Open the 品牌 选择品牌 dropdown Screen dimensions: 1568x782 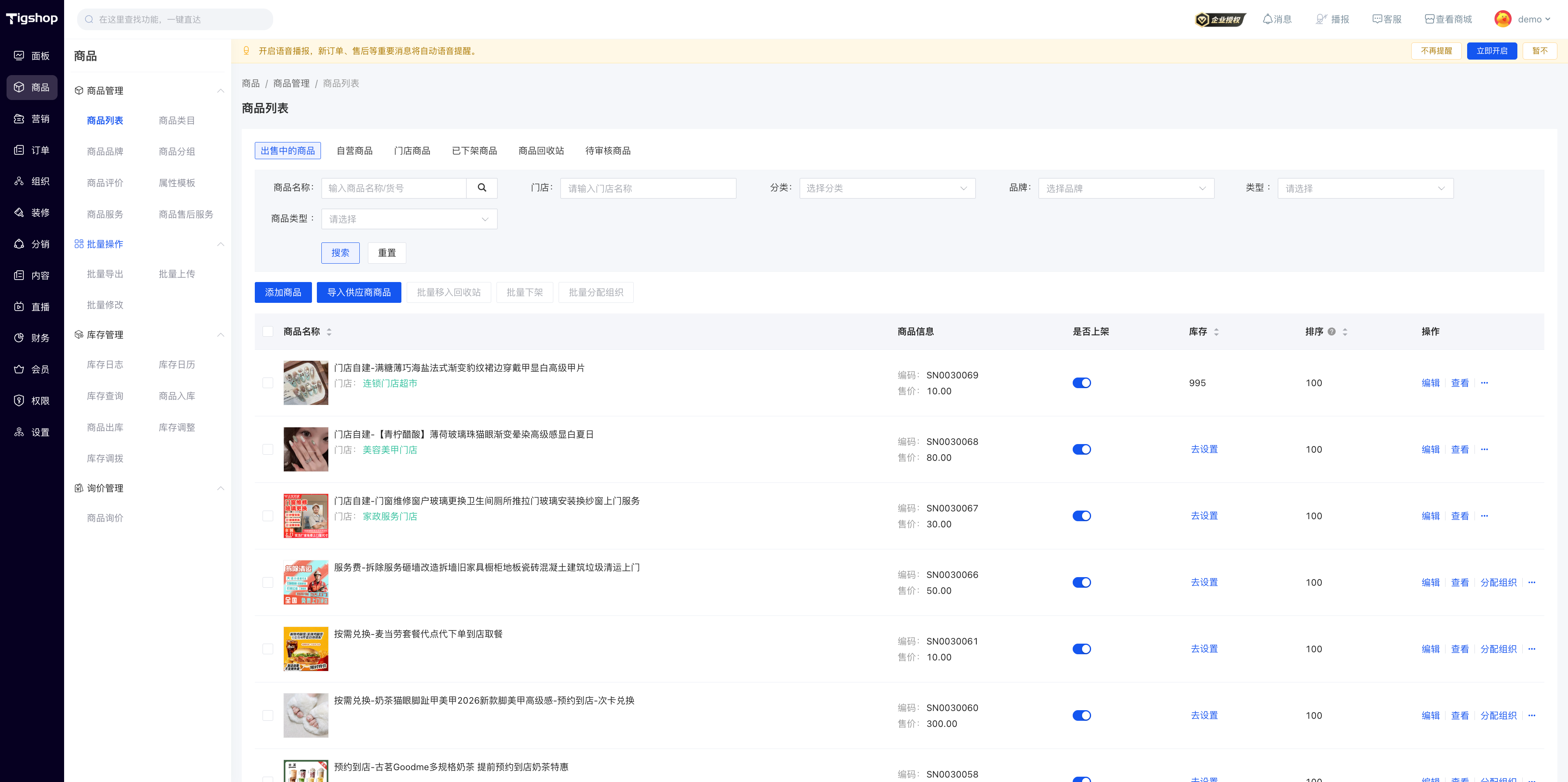[1126, 188]
